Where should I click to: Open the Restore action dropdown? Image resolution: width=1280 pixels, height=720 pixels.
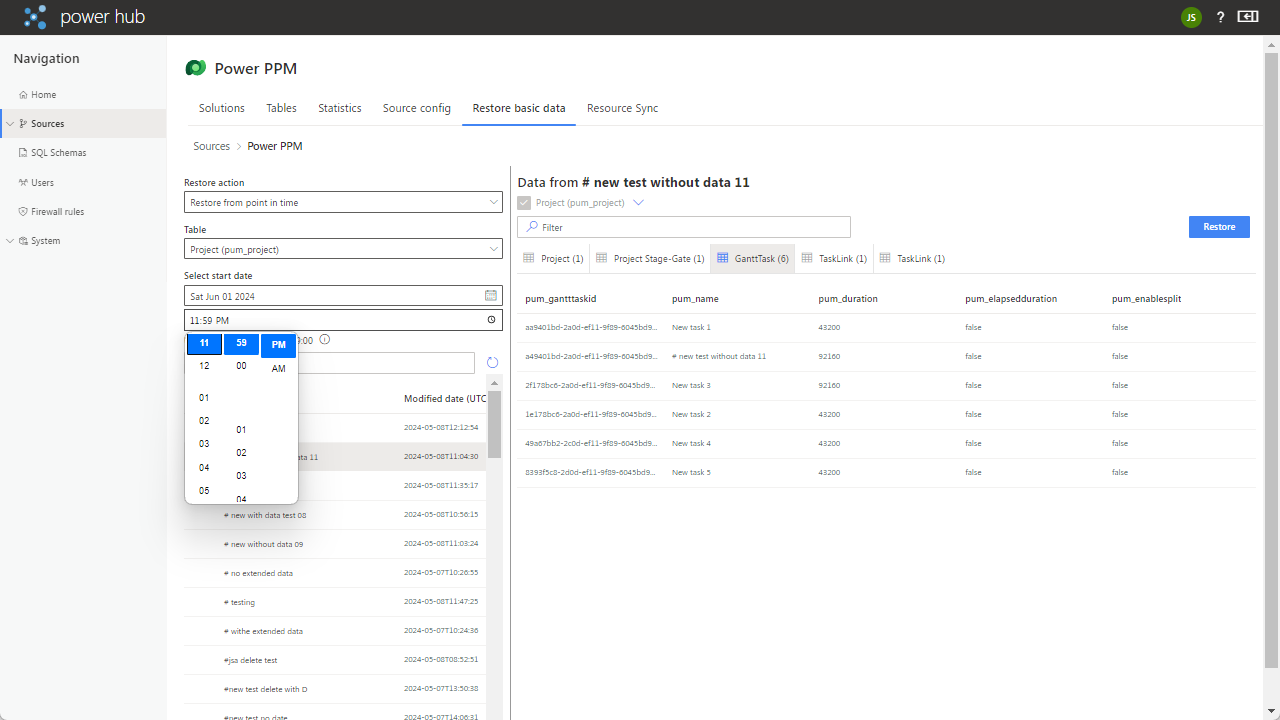tap(343, 202)
